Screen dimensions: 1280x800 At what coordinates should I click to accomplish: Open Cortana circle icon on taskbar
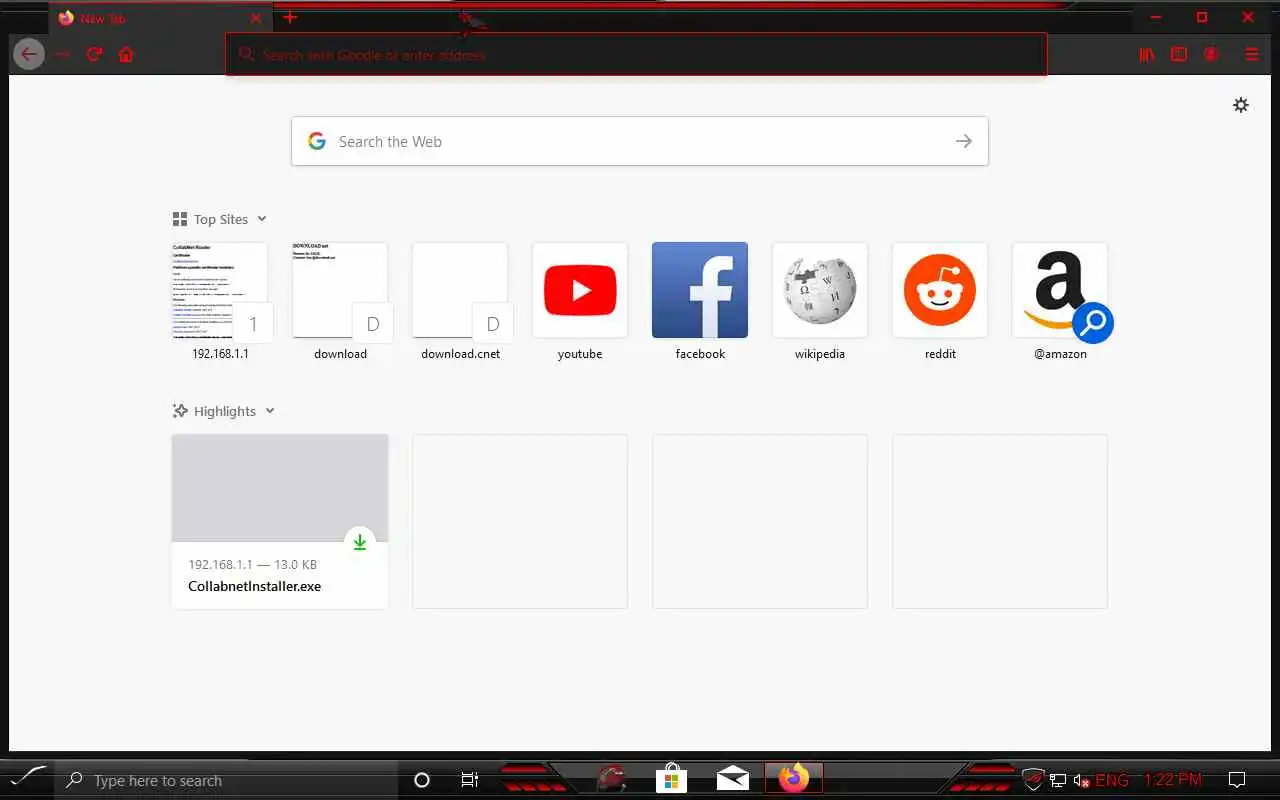point(422,780)
